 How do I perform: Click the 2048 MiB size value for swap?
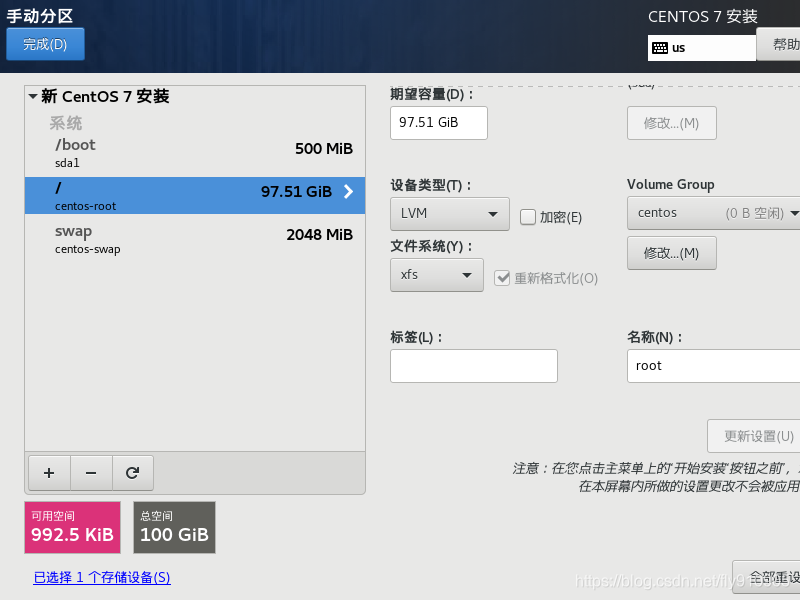pos(319,235)
